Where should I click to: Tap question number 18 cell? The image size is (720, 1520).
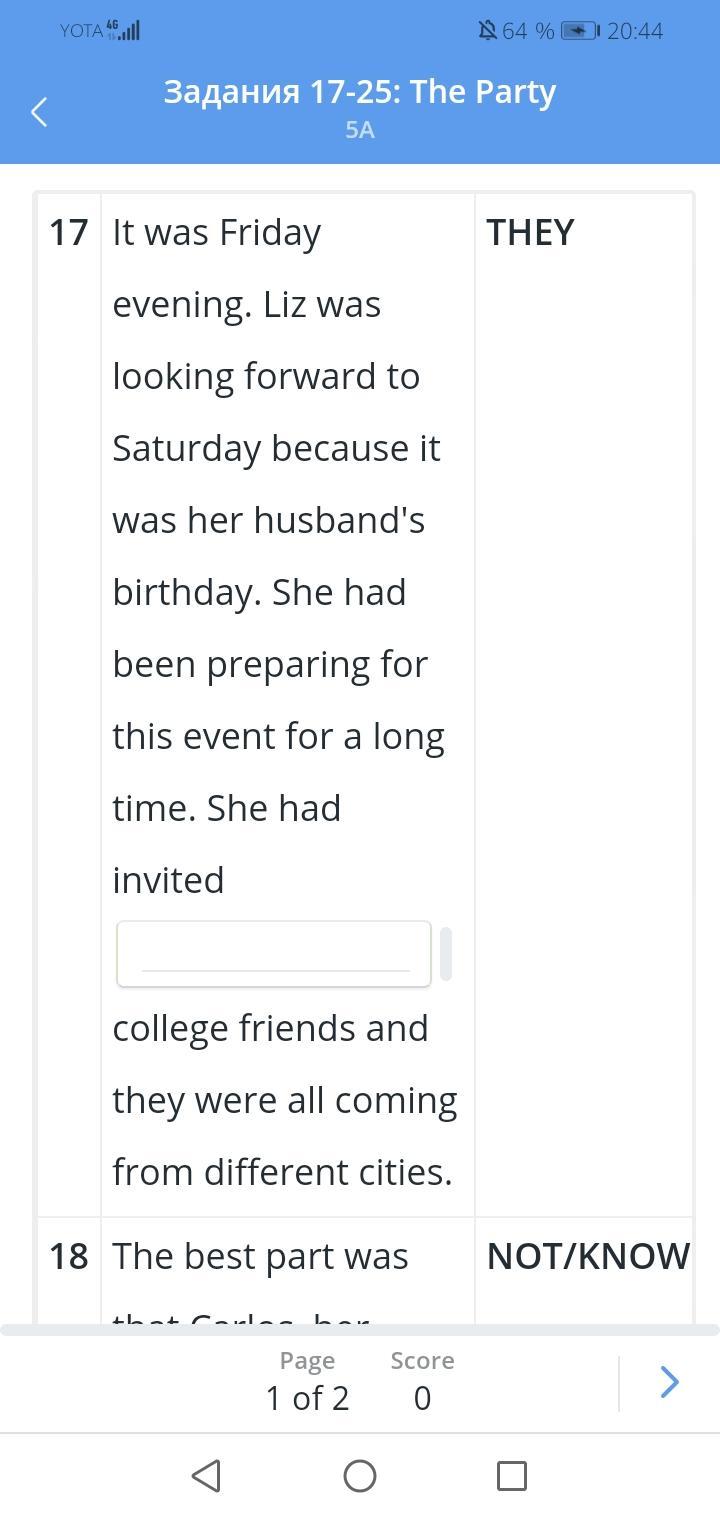pyautogui.click(x=68, y=1256)
